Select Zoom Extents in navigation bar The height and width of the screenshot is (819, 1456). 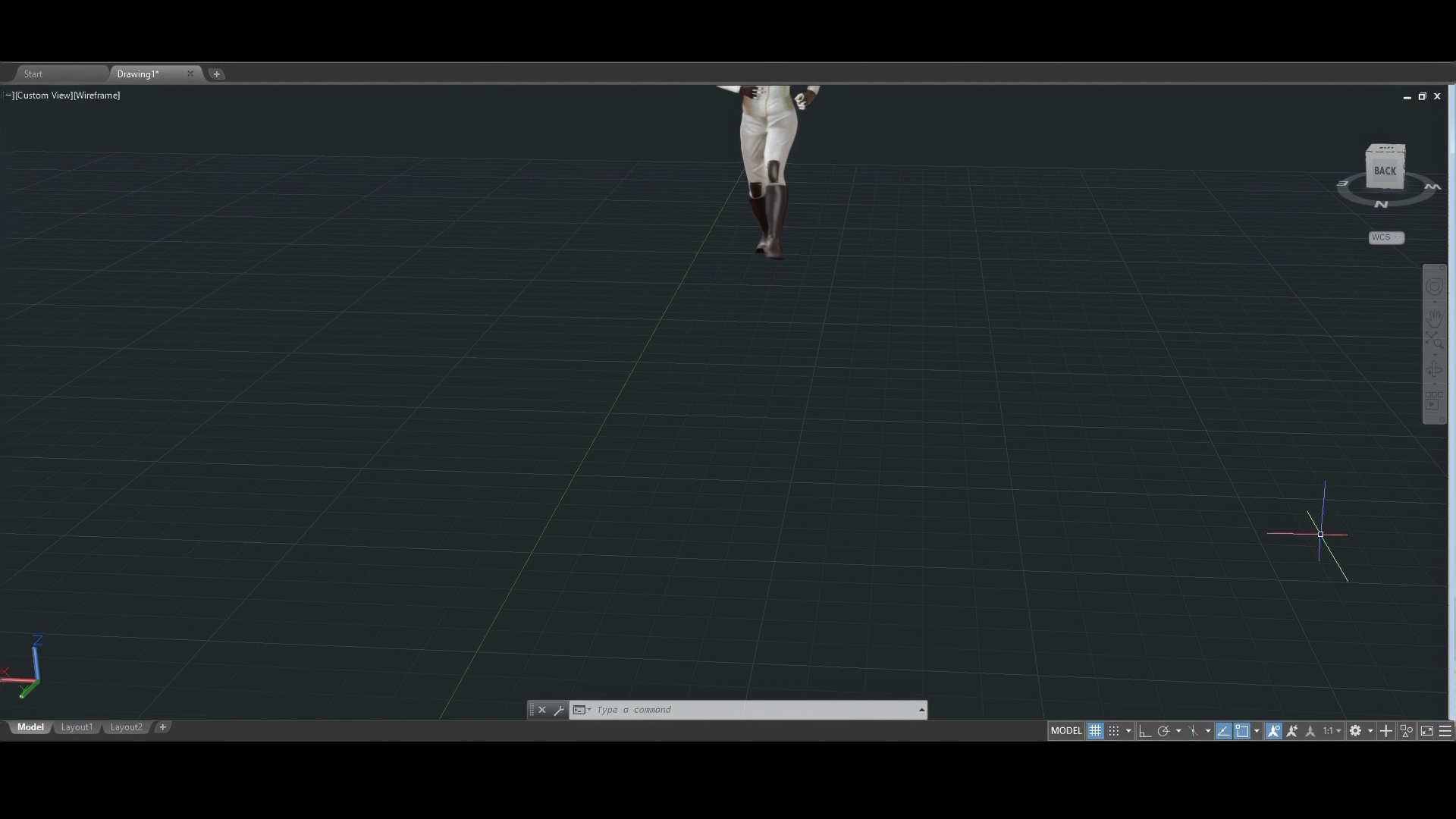[x=1434, y=340]
